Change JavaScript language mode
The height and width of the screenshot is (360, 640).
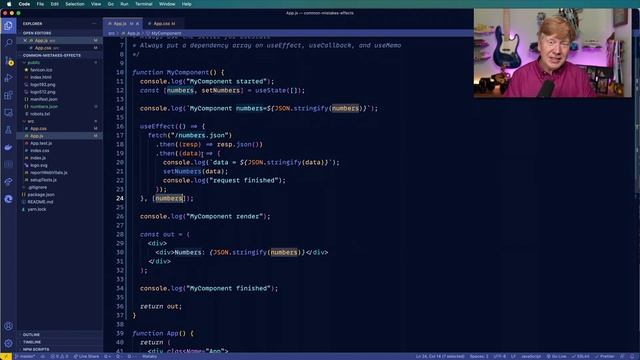(531, 356)
